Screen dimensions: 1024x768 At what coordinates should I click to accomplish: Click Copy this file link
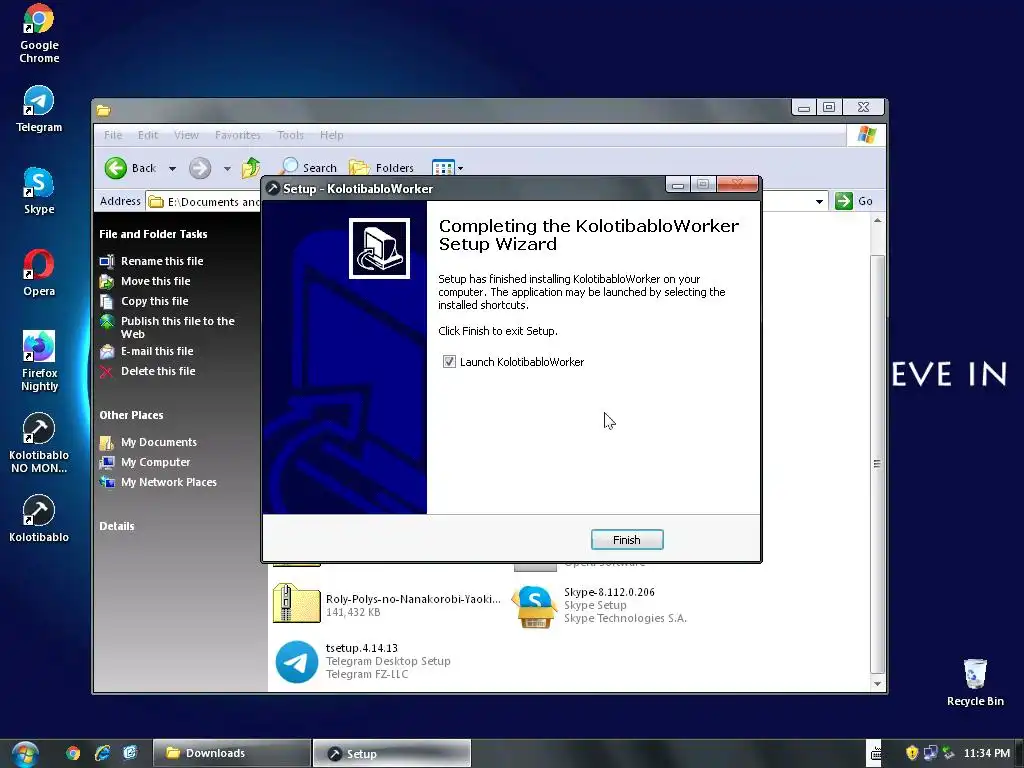(155, 301)
